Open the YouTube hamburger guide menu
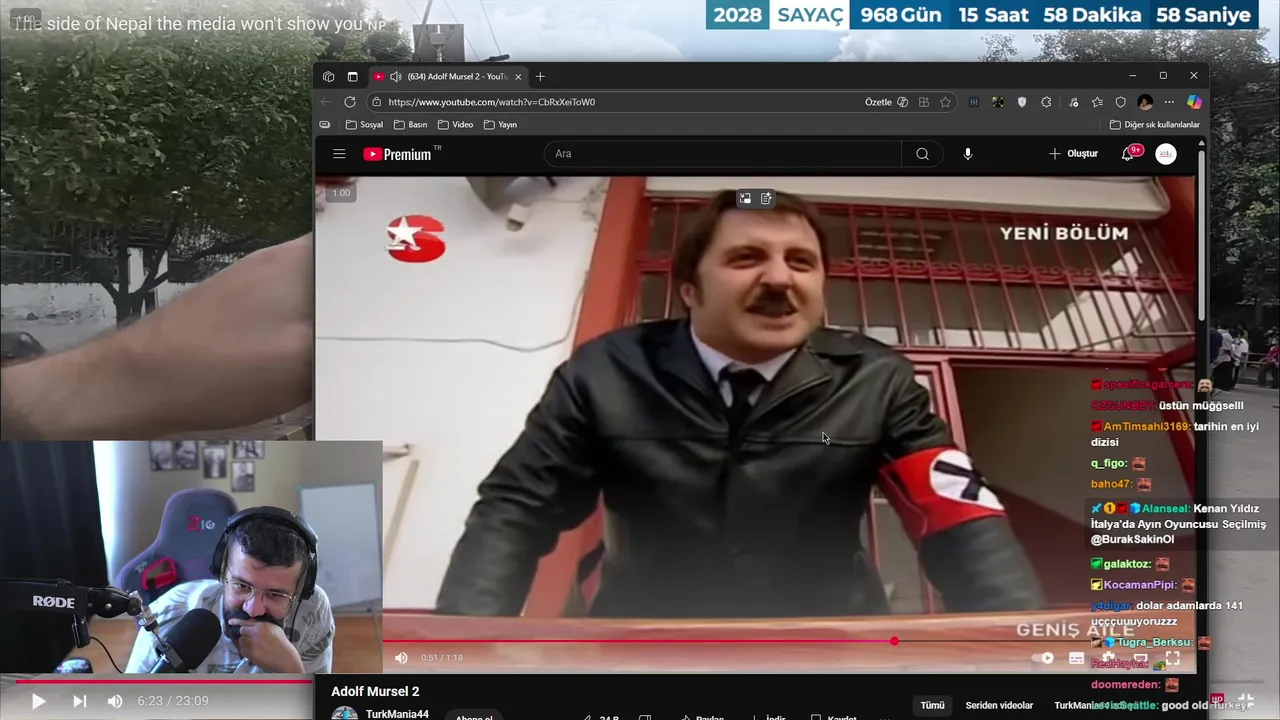This screenshot has width=1280, height=720. (339, 154)
